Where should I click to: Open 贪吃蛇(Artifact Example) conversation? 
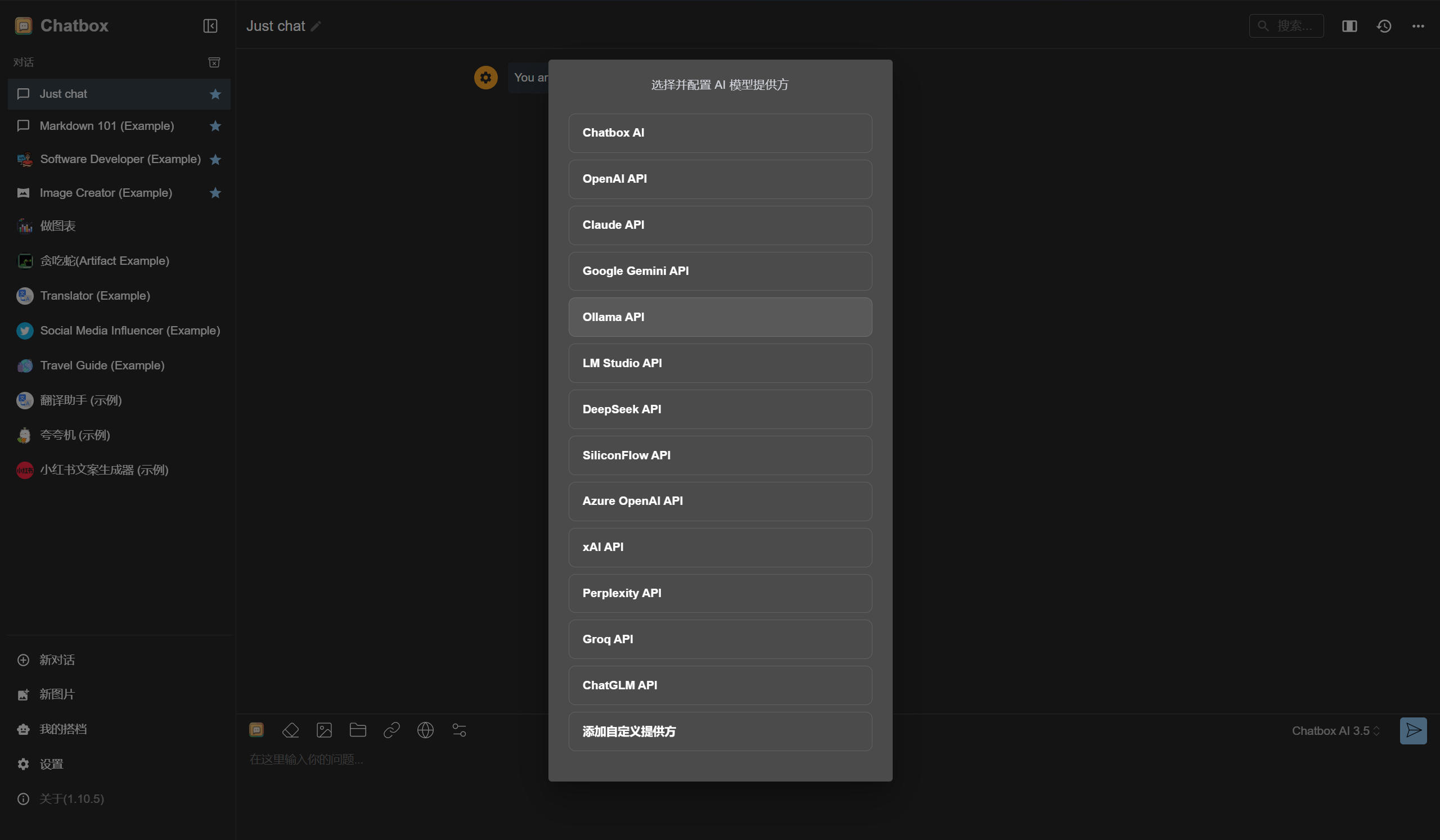119,261
